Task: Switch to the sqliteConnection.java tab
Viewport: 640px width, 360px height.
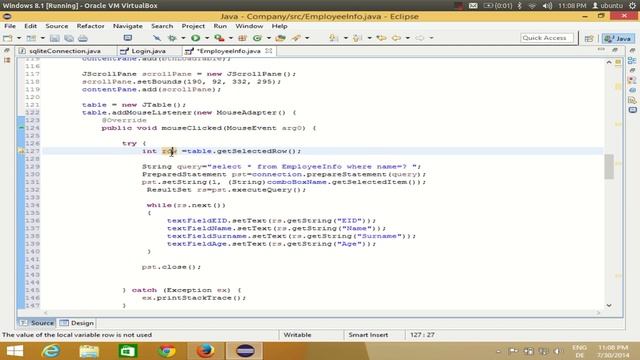Action: [x=65, y=51]
